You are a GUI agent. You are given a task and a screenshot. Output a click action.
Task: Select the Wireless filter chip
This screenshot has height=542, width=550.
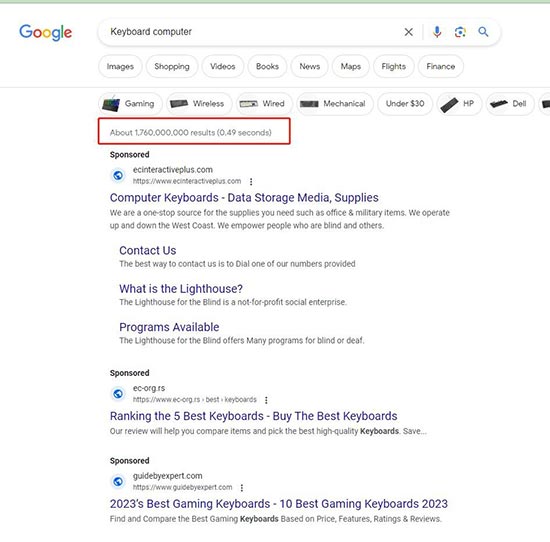coord(199,104)
